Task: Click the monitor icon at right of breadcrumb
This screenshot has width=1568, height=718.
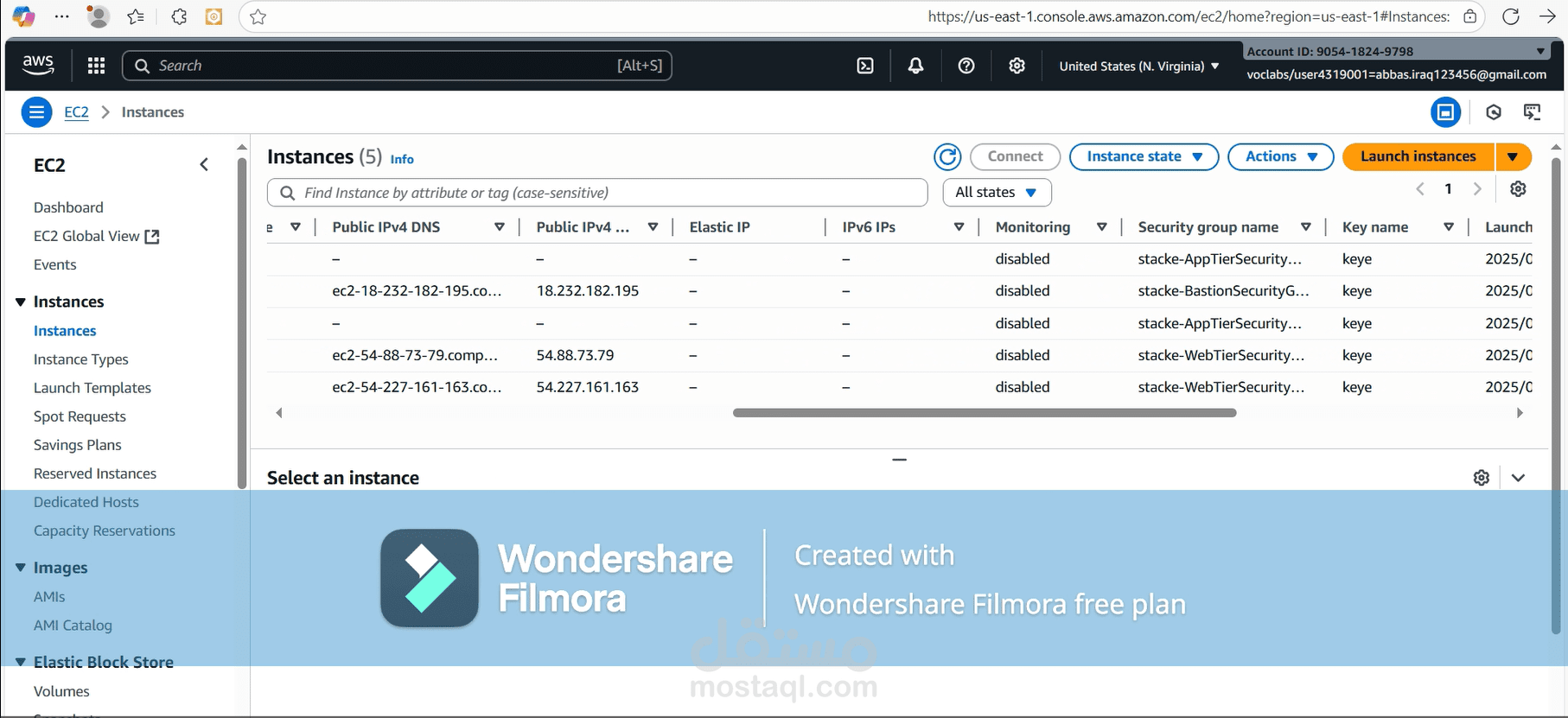Action: pyautogui.click(x=1532, y=112)
